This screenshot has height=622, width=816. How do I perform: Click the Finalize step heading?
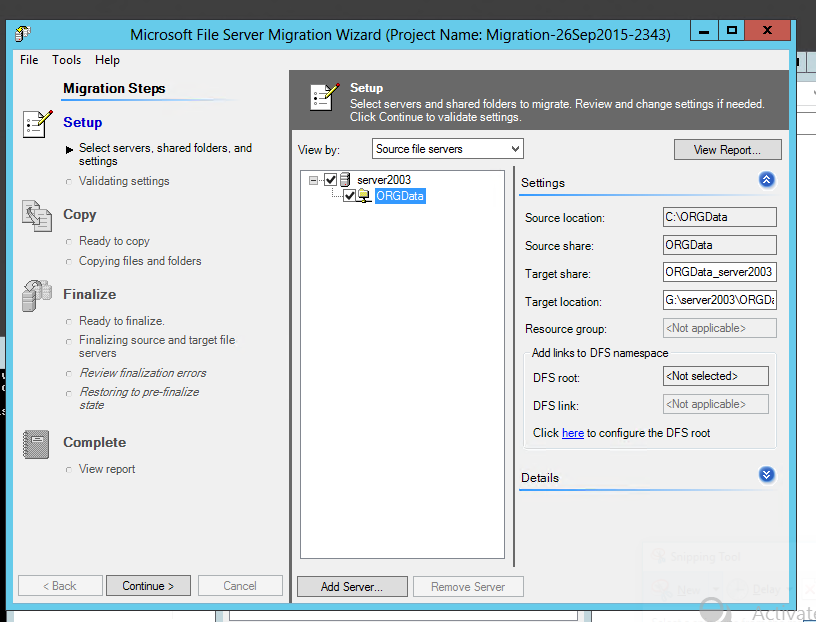(90, 295)
